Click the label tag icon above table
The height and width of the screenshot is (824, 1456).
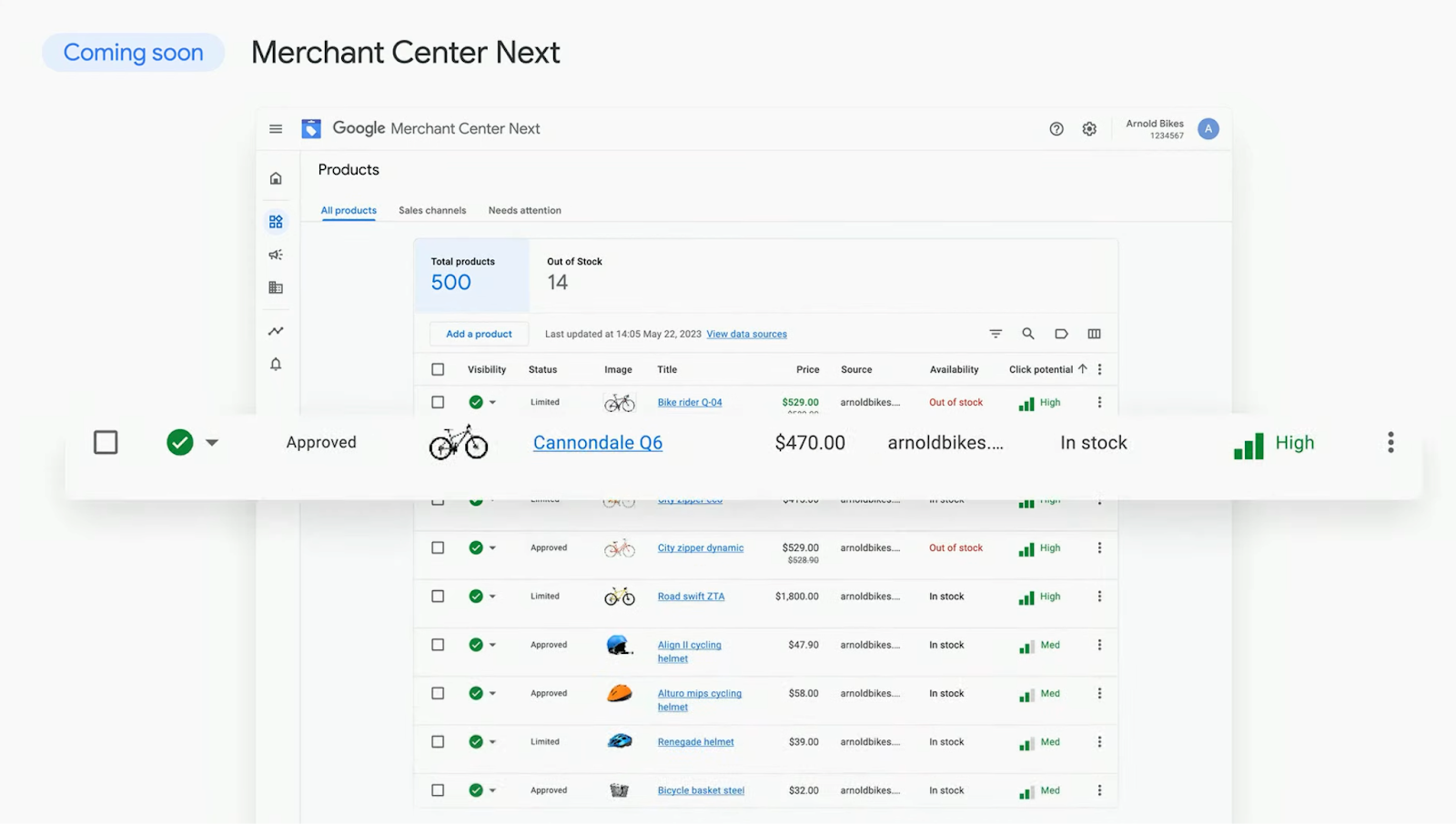[1061, 334]
